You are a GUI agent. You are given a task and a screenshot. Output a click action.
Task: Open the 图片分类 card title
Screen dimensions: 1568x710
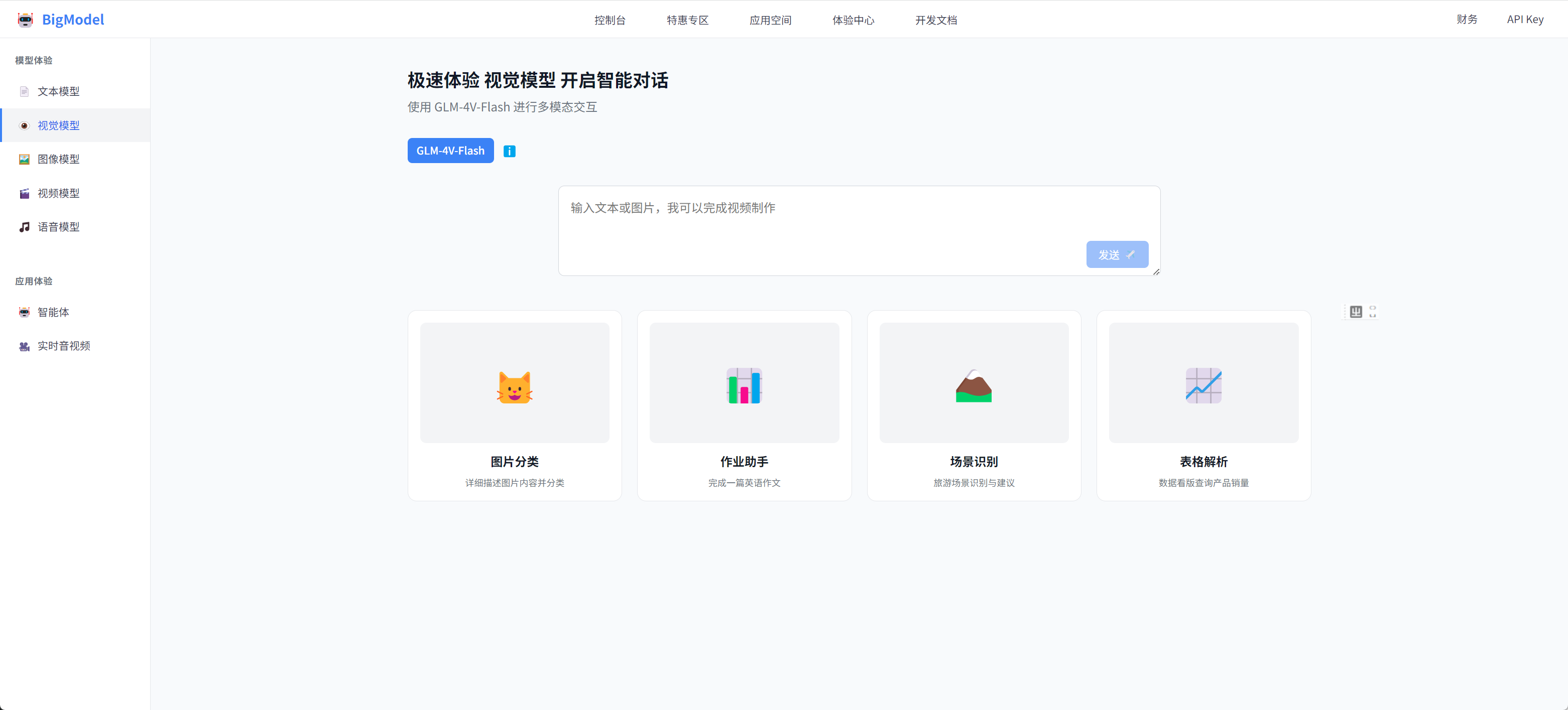tap(514, 462)
